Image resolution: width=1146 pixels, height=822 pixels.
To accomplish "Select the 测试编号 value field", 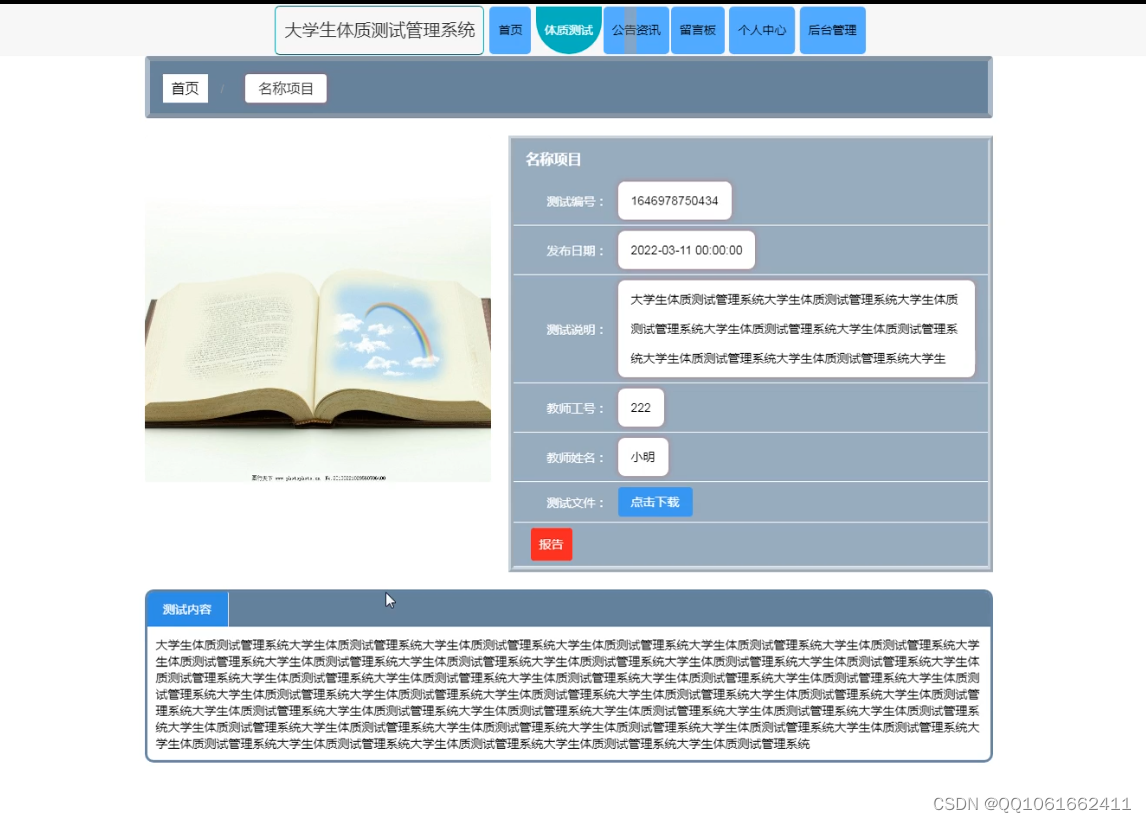I will tap(674, 200).
